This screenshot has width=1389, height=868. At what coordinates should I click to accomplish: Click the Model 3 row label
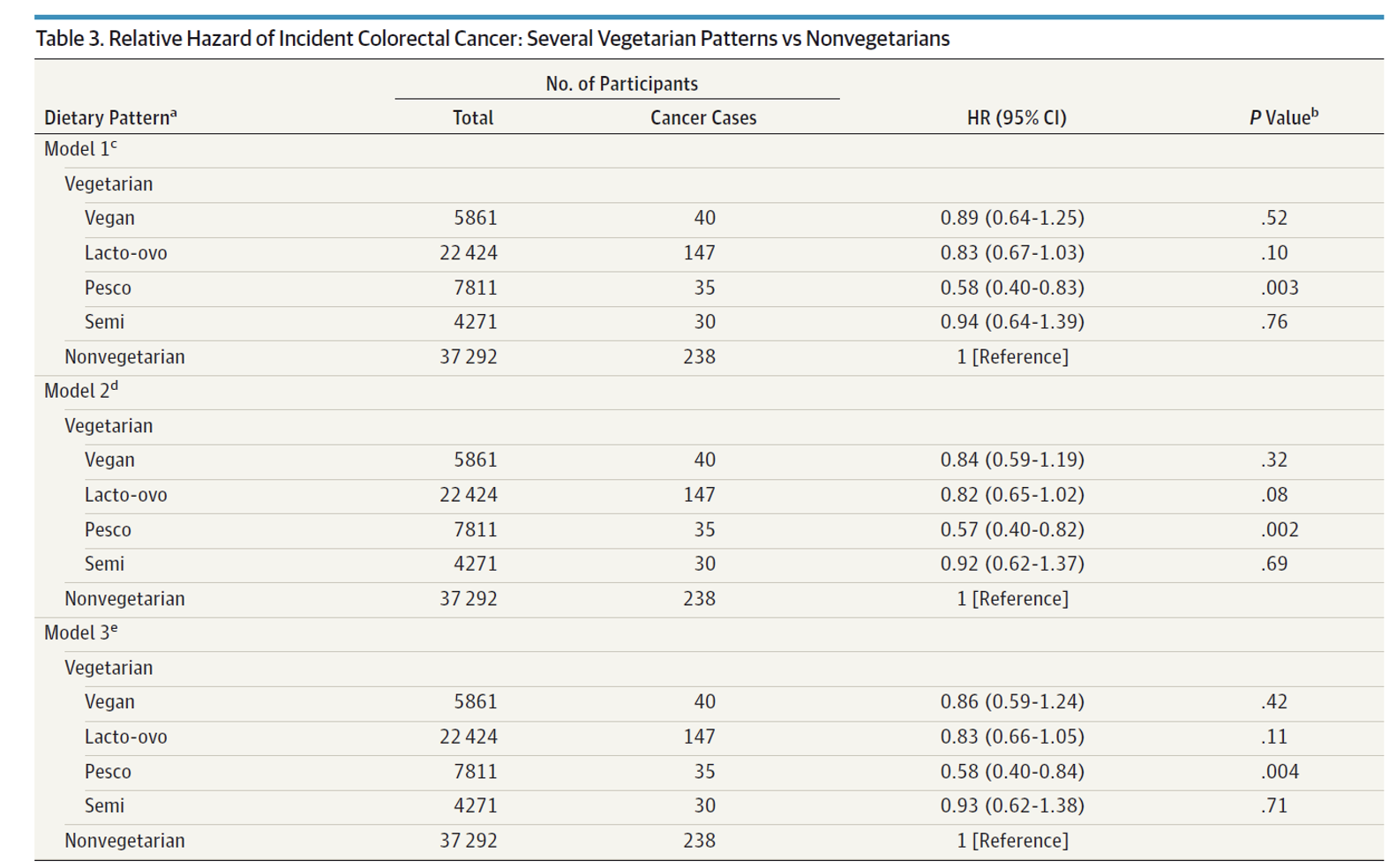pos(80,632)
